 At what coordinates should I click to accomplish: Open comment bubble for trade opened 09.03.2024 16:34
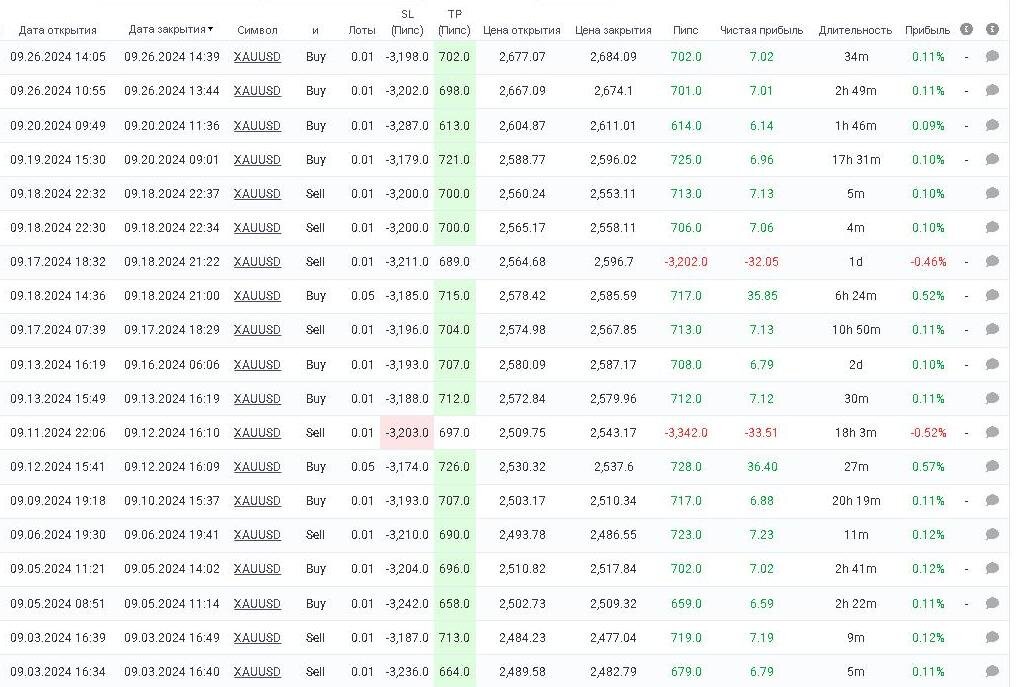(x=992, y=671)
